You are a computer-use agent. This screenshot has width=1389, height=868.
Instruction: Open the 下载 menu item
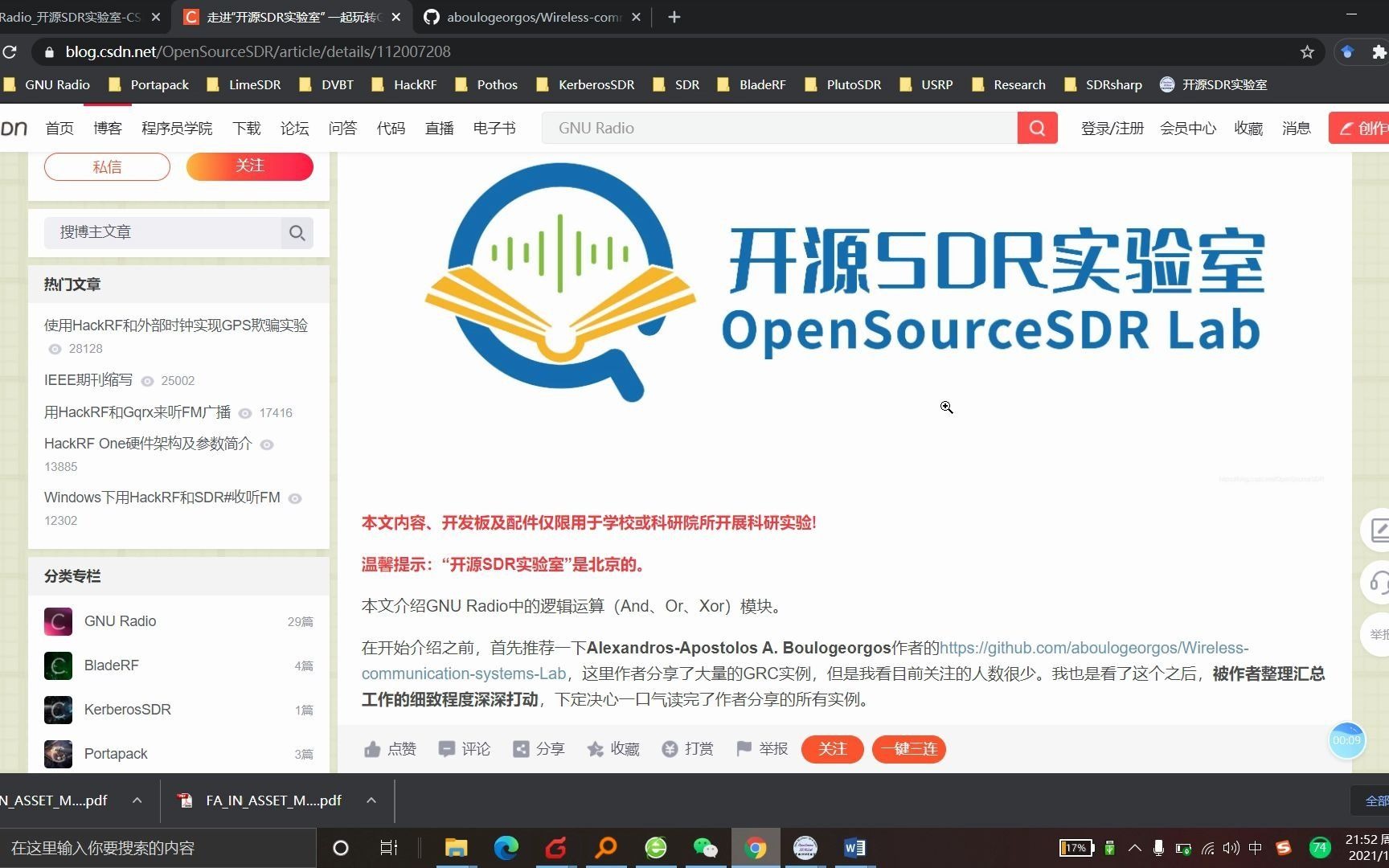247,128
